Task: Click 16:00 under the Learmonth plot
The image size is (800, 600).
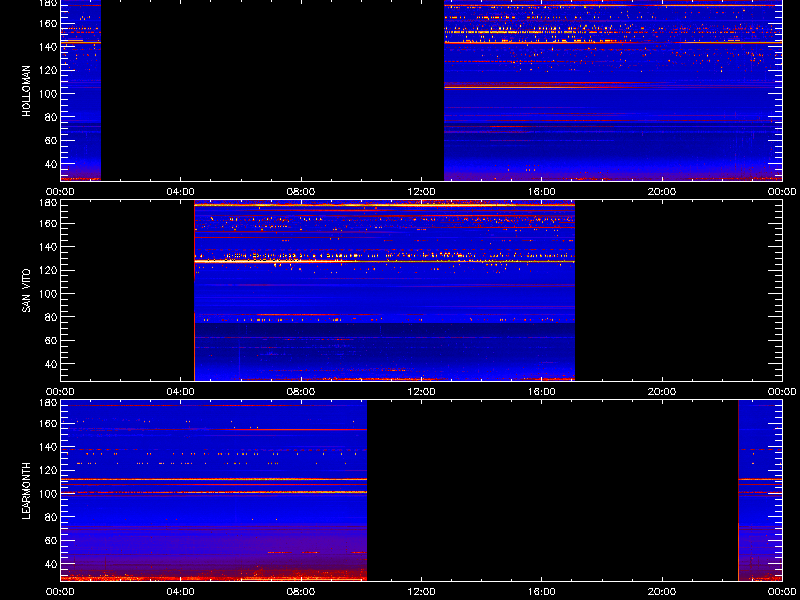Action: pyautogui.click(x=541, y=592)
